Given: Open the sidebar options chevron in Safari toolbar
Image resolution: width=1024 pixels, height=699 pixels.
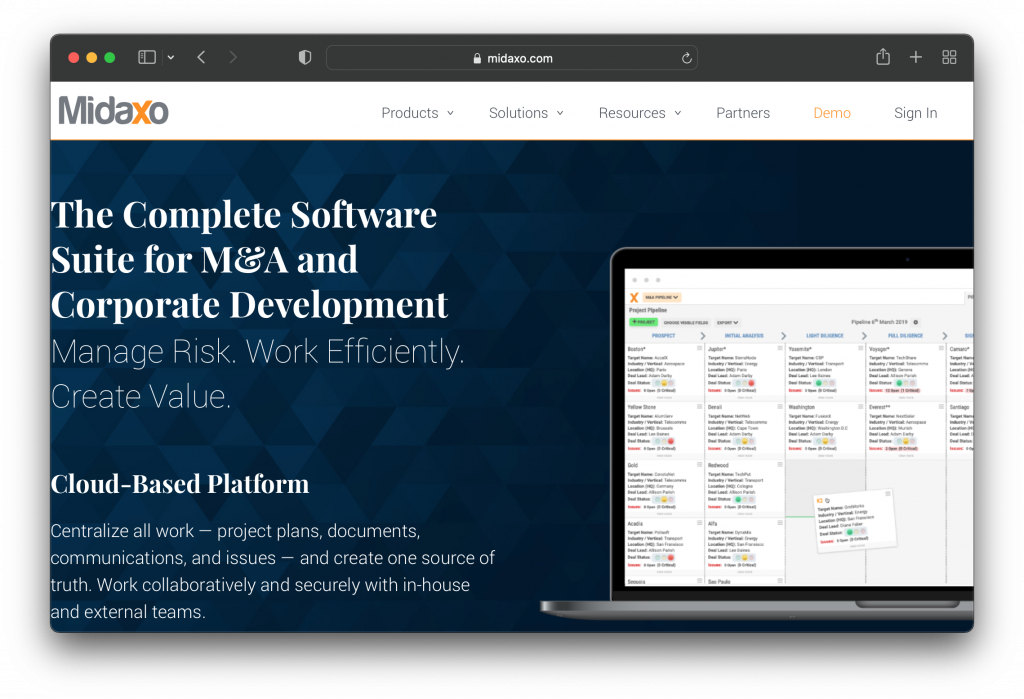Looking at the screenshot, I should (170, 57).
